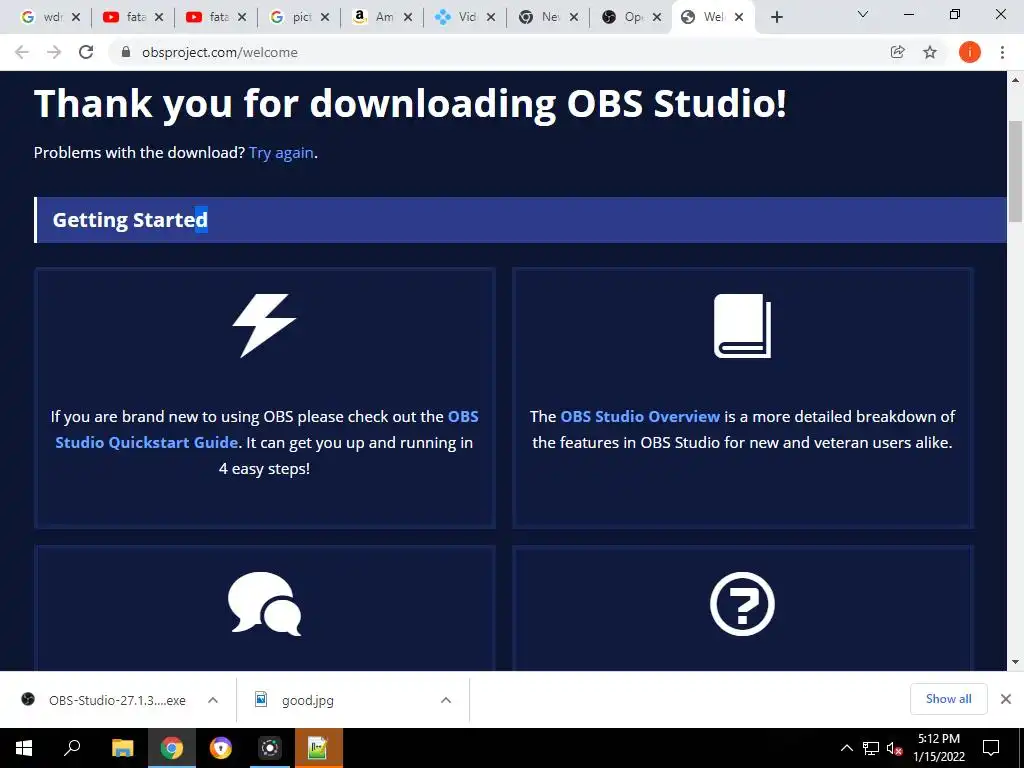
Task: Switch to Chrome in the taskbar
Action: pos(172,748)
